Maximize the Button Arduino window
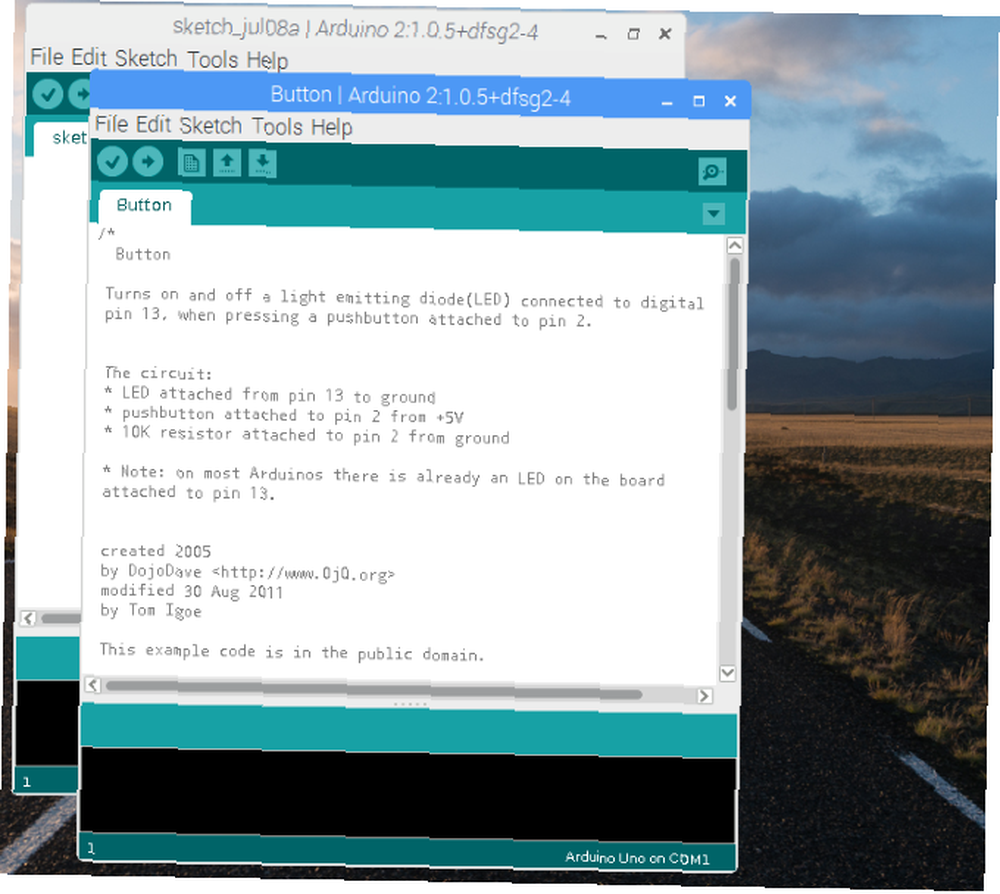 [699, 101]
